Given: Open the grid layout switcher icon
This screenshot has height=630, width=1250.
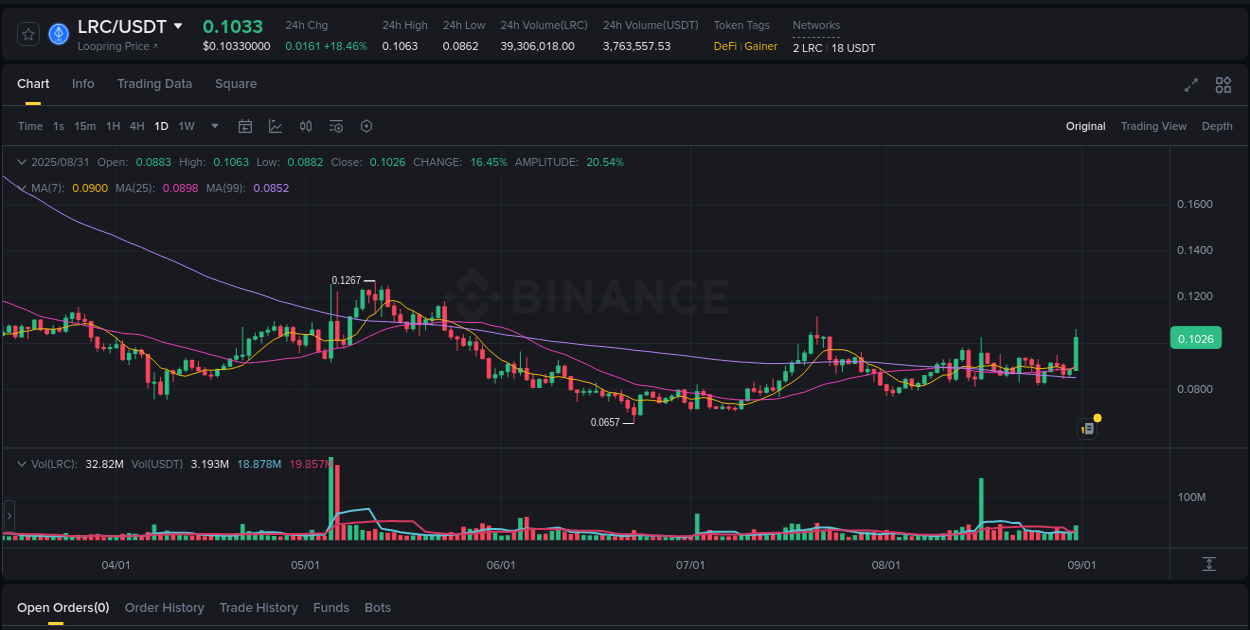Looking at the screenshot, I should point(1222,86).
